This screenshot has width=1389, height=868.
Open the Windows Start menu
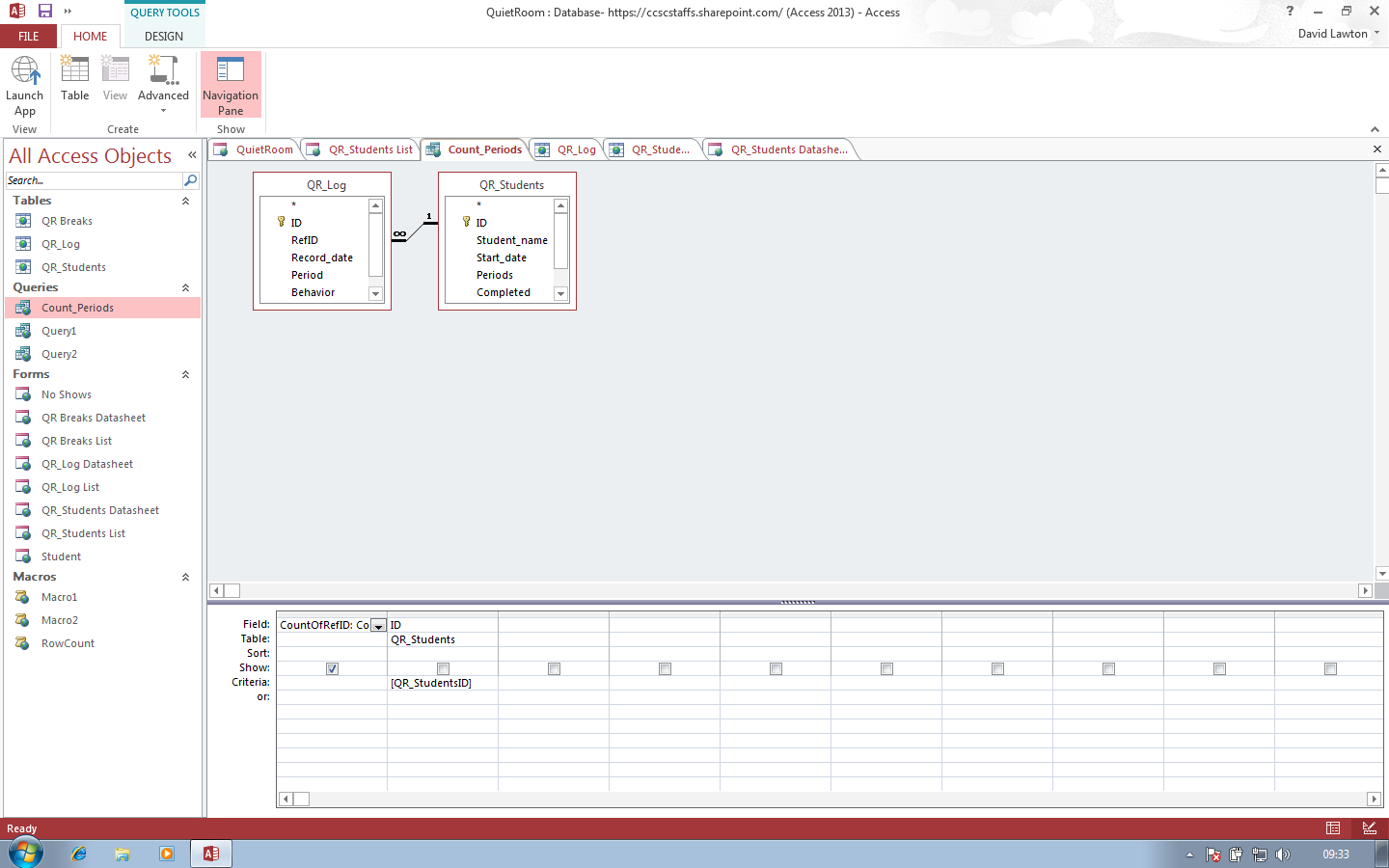25,854
